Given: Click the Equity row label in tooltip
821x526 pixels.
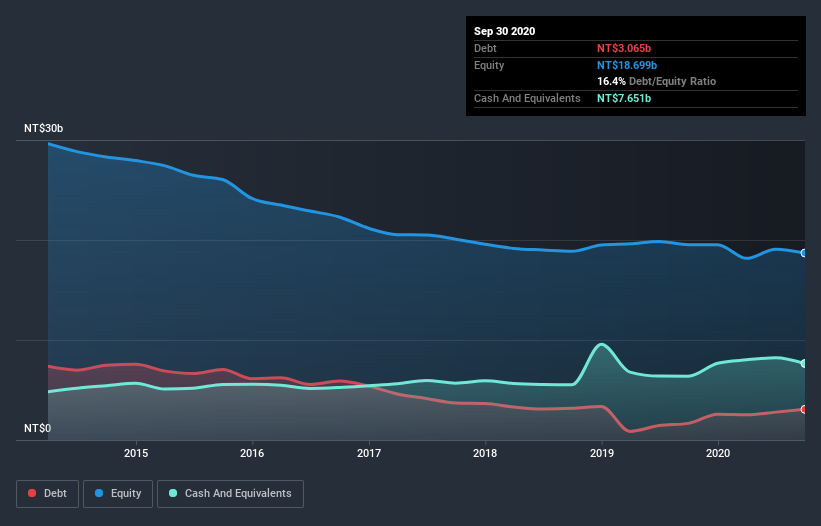Looking at the screenshot, I should pos(489,65).
